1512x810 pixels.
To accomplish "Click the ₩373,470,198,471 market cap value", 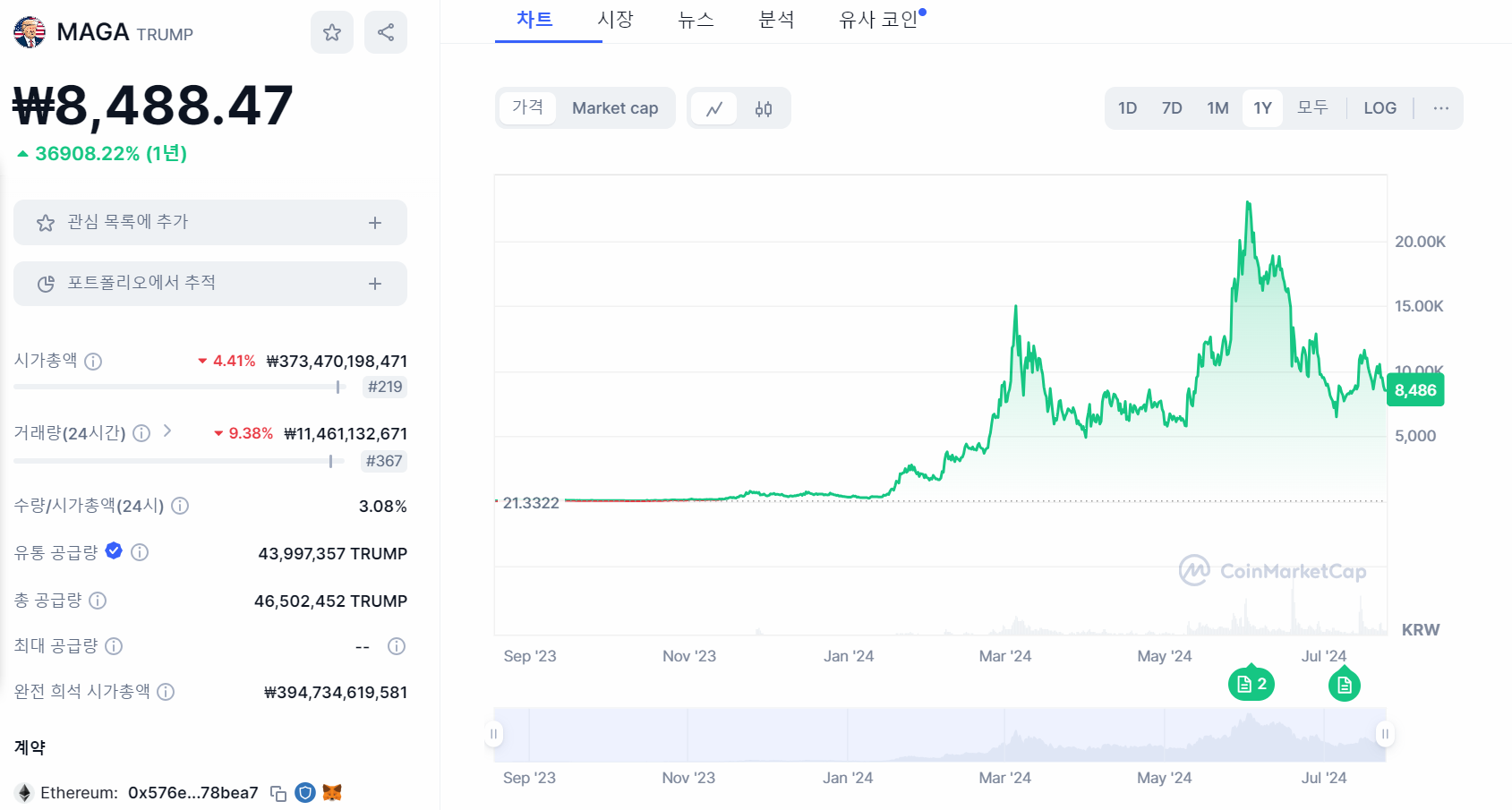I will coord(337,361).
